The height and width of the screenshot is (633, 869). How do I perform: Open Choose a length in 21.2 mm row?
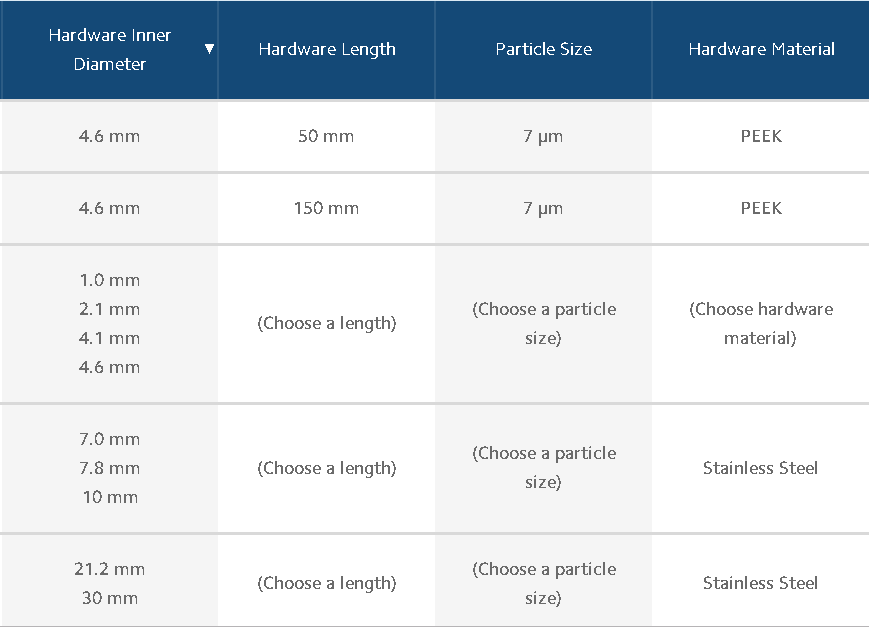point(327,584)
